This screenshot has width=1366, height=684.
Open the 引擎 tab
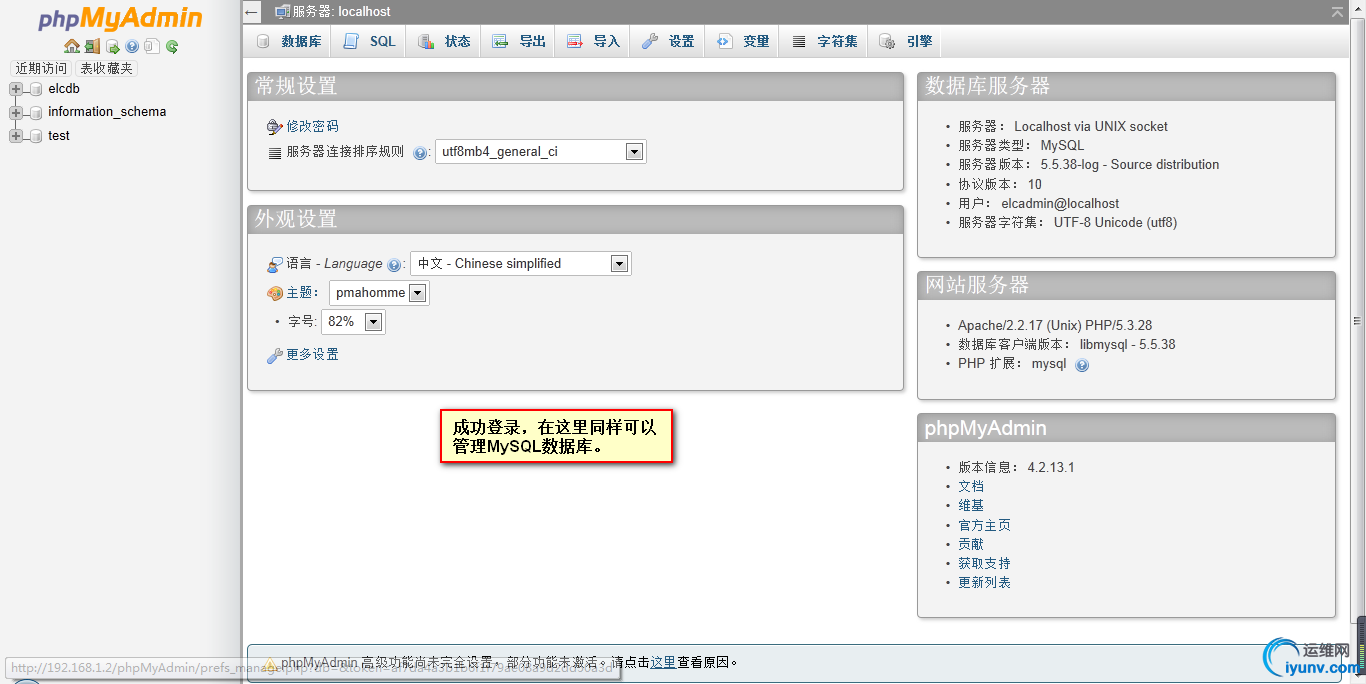(905, 41)
